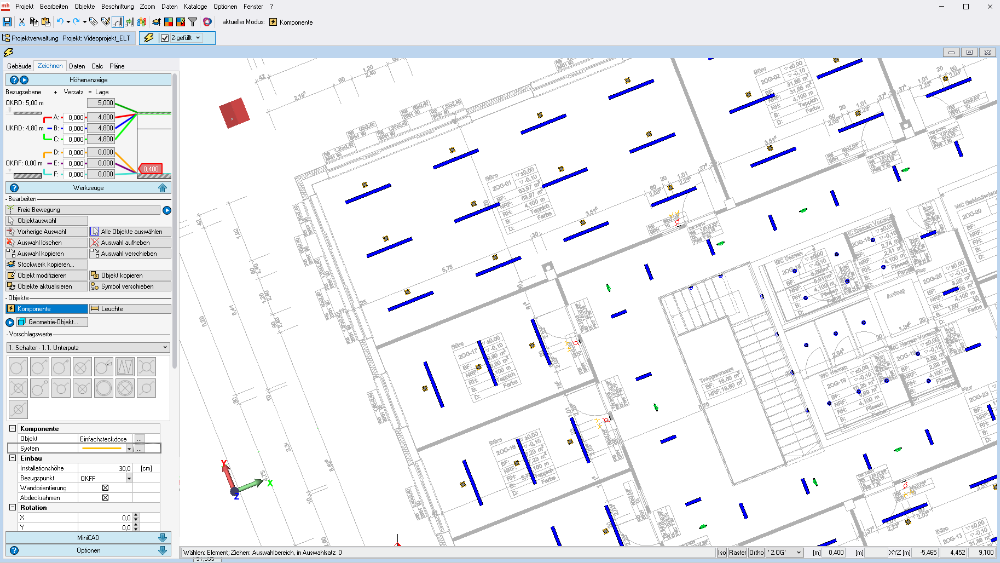Select the first symbol in the Vorschlagswerte grid
This screenshot has width=1000, height=563.
pos(18,367)
